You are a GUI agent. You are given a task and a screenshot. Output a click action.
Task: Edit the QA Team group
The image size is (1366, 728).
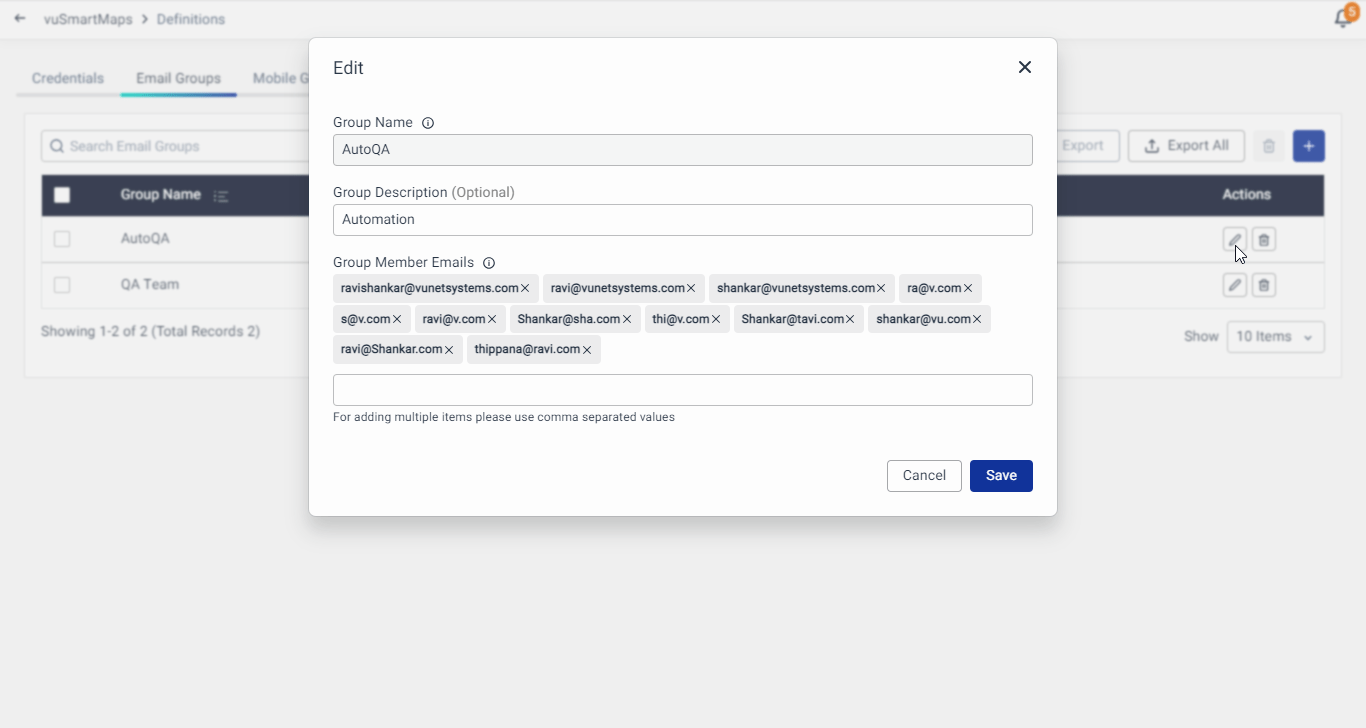click(x=1235, y=285)
